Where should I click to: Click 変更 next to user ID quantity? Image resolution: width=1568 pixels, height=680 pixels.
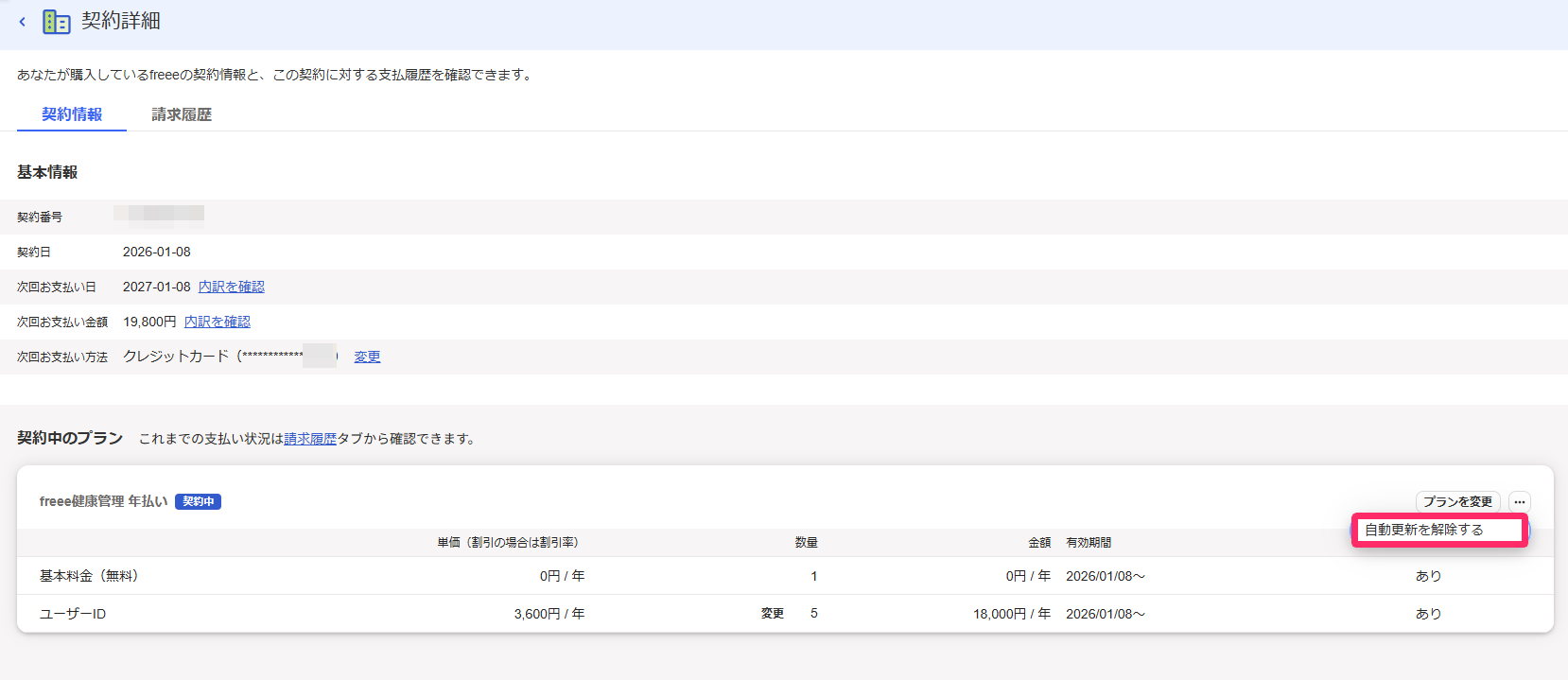click(x=773, y=614)
